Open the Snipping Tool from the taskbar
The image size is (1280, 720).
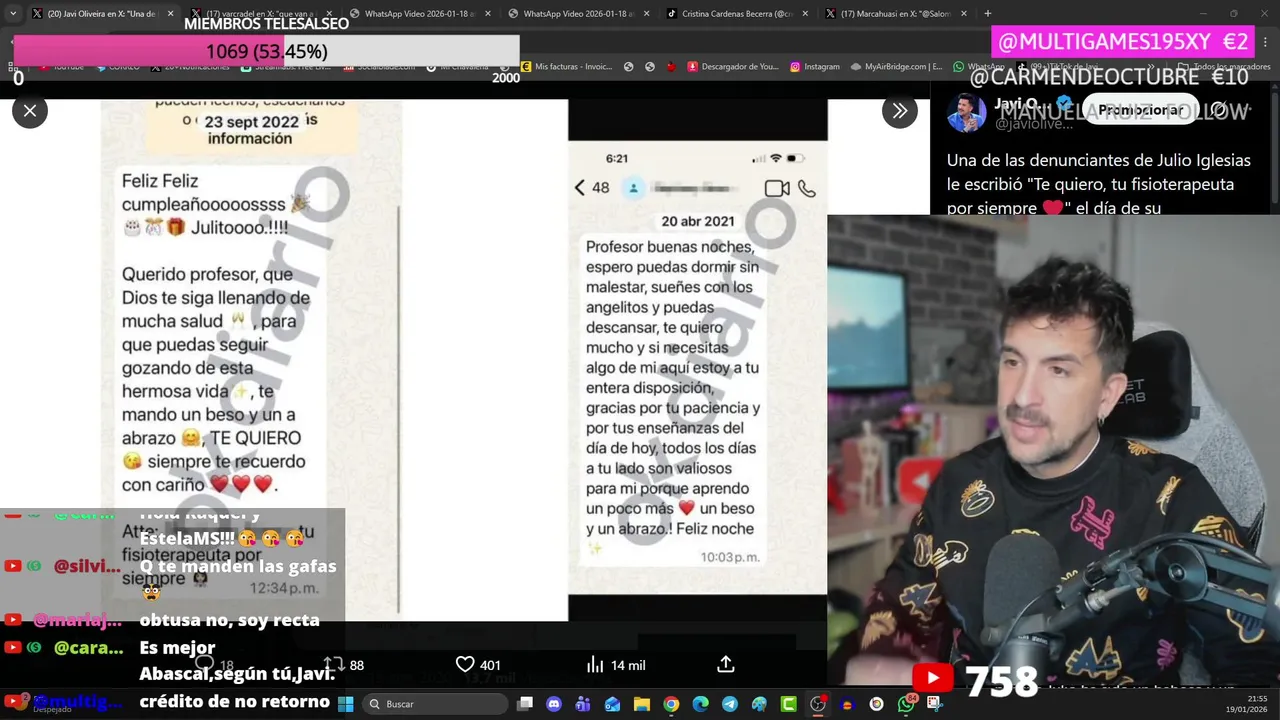pyautogui.click(x=935, y=704)
